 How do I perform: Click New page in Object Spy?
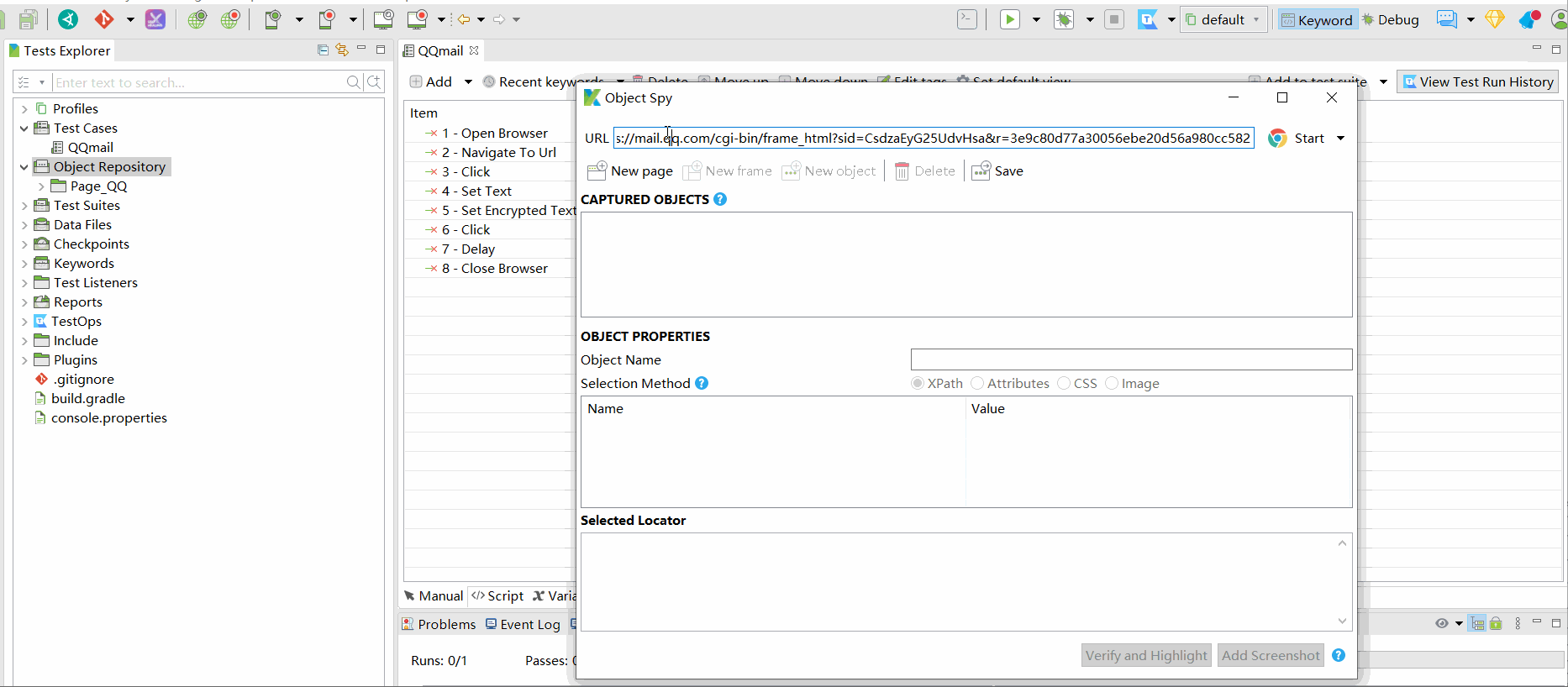[x=630, y=171]
